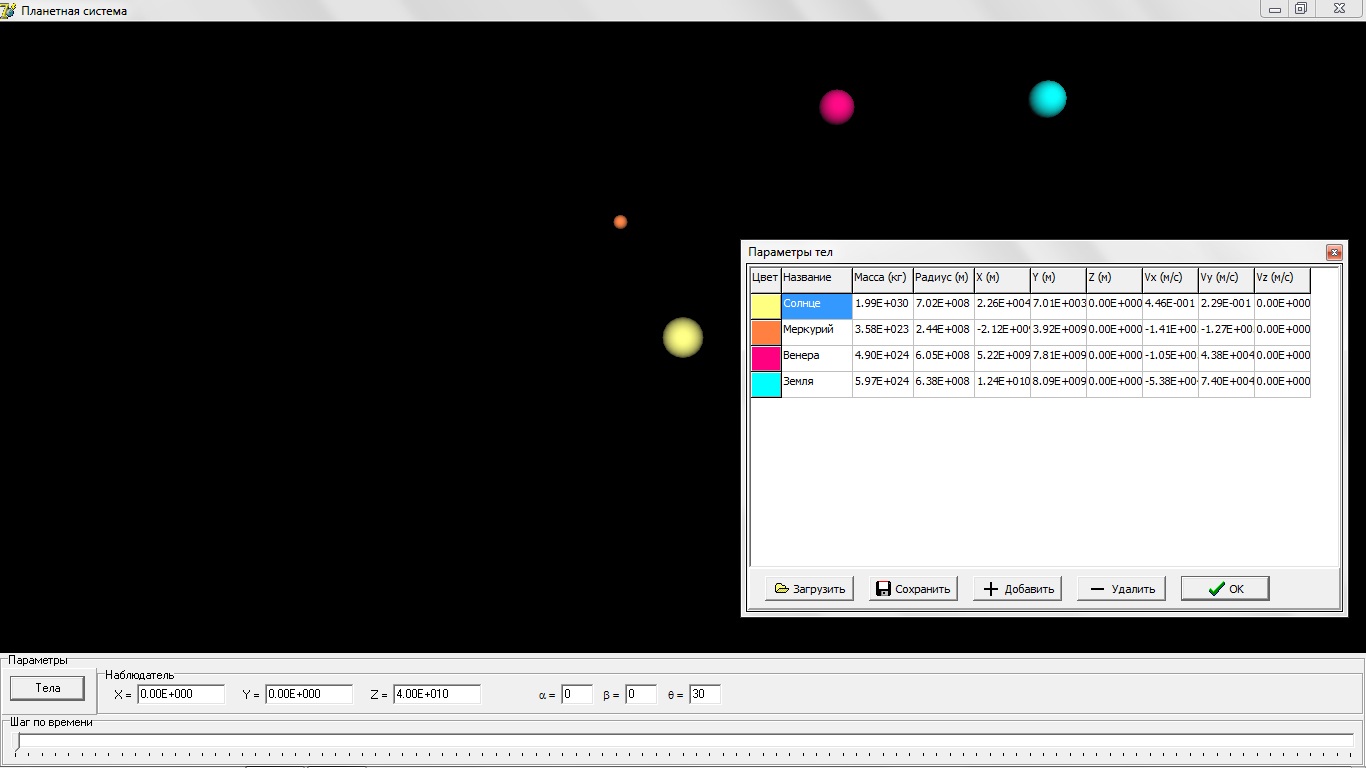This screenshot has width=1366, height=768.
Task: Click the Цвет column header
Action: click(x=766, y=280)
